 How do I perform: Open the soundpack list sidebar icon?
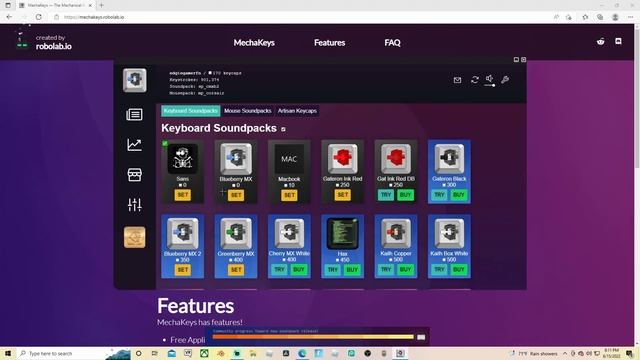point(134,115)
